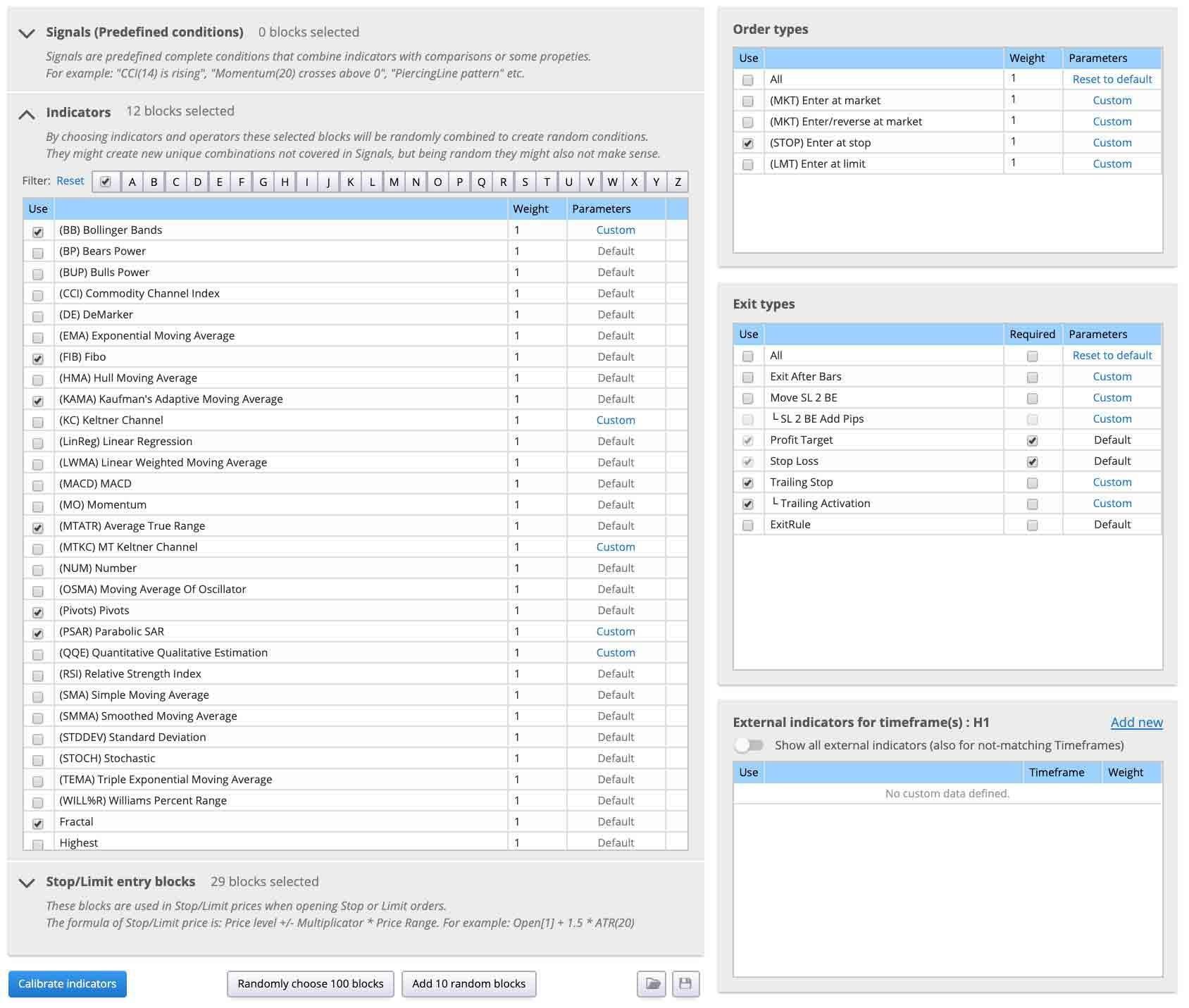Enable the MACD indicator checkbox
The height and width of the screenshot is (1008, 1189).
point(38,485)
